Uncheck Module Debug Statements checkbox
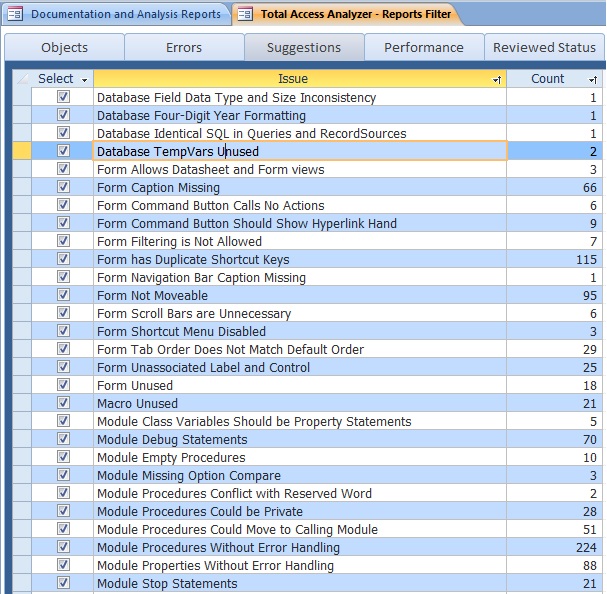607x594 pixels. point(63,439)
